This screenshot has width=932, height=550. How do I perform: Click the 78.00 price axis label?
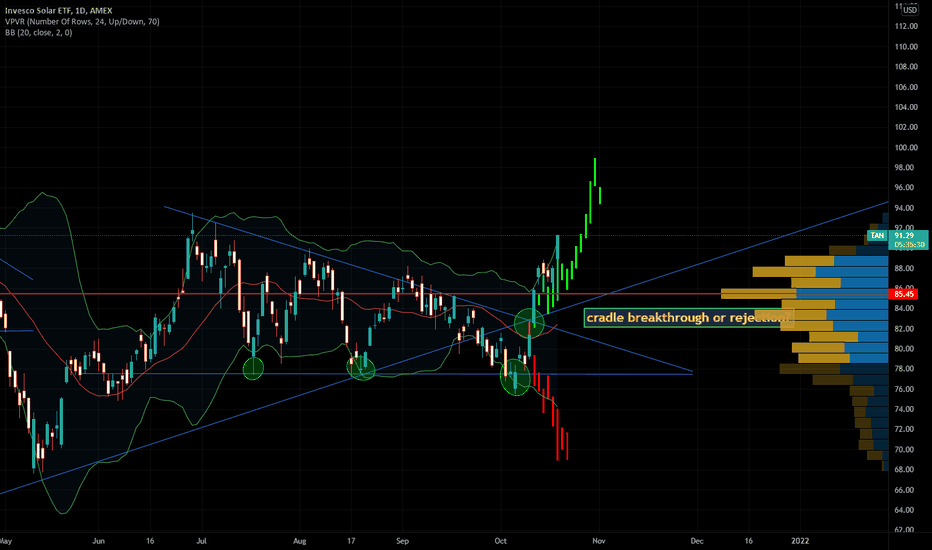tap(904, 369)
